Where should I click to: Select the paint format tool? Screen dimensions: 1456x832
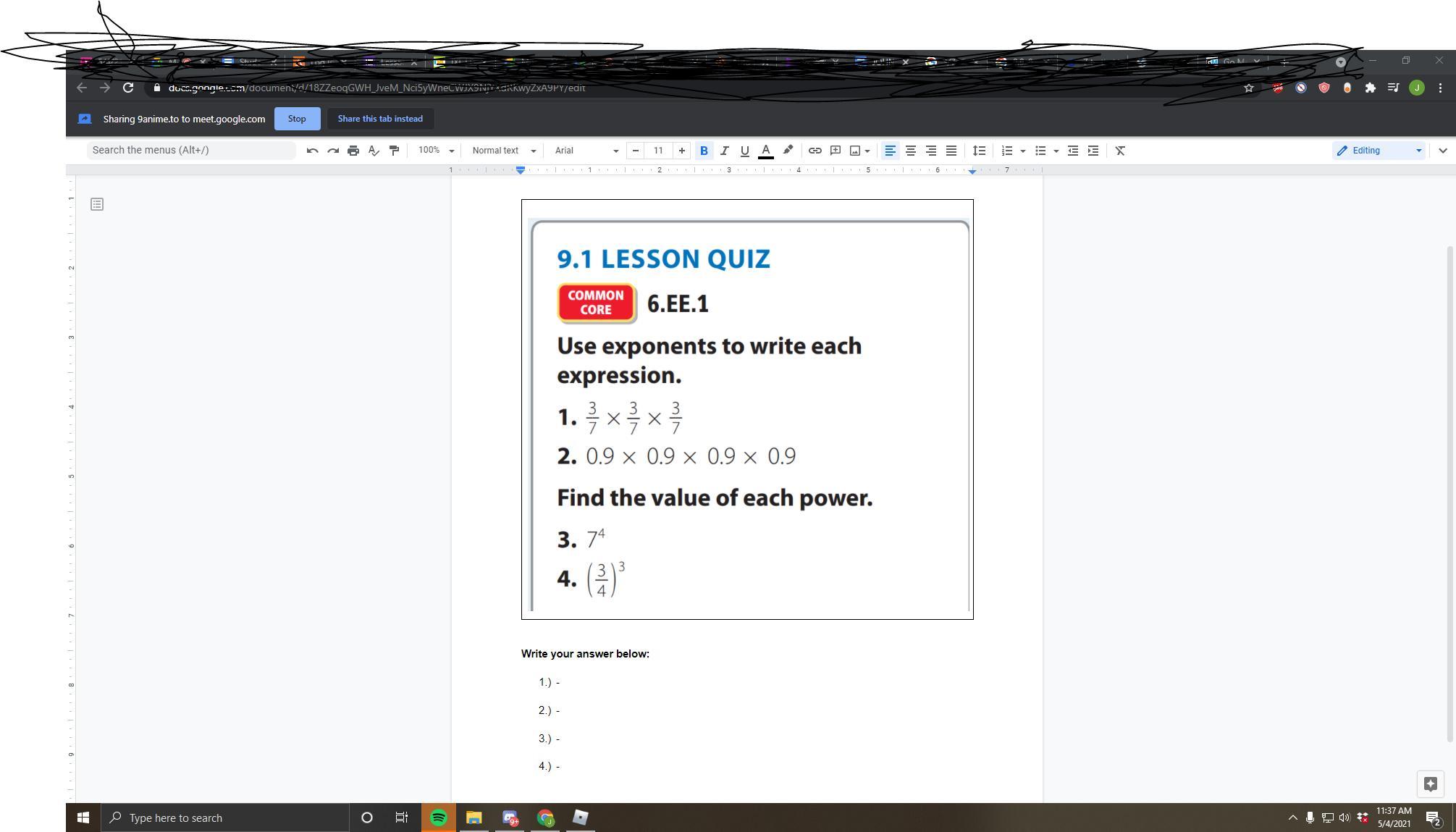pos(394,151)
